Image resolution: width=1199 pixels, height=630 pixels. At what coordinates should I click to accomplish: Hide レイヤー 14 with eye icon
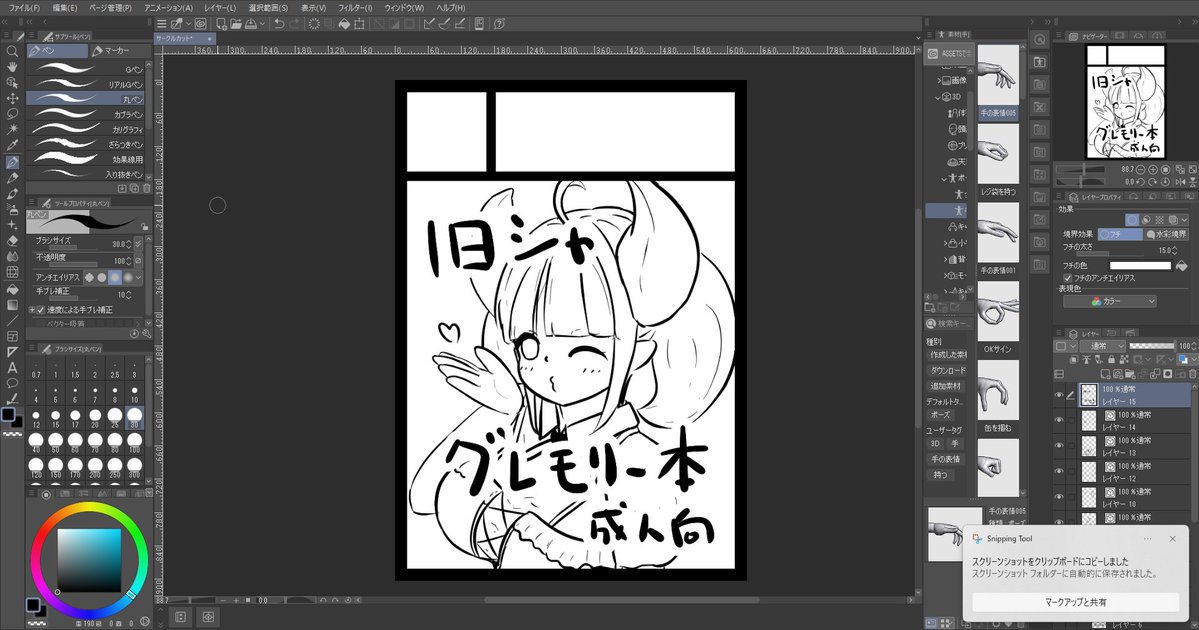(x=1059, y=421)
